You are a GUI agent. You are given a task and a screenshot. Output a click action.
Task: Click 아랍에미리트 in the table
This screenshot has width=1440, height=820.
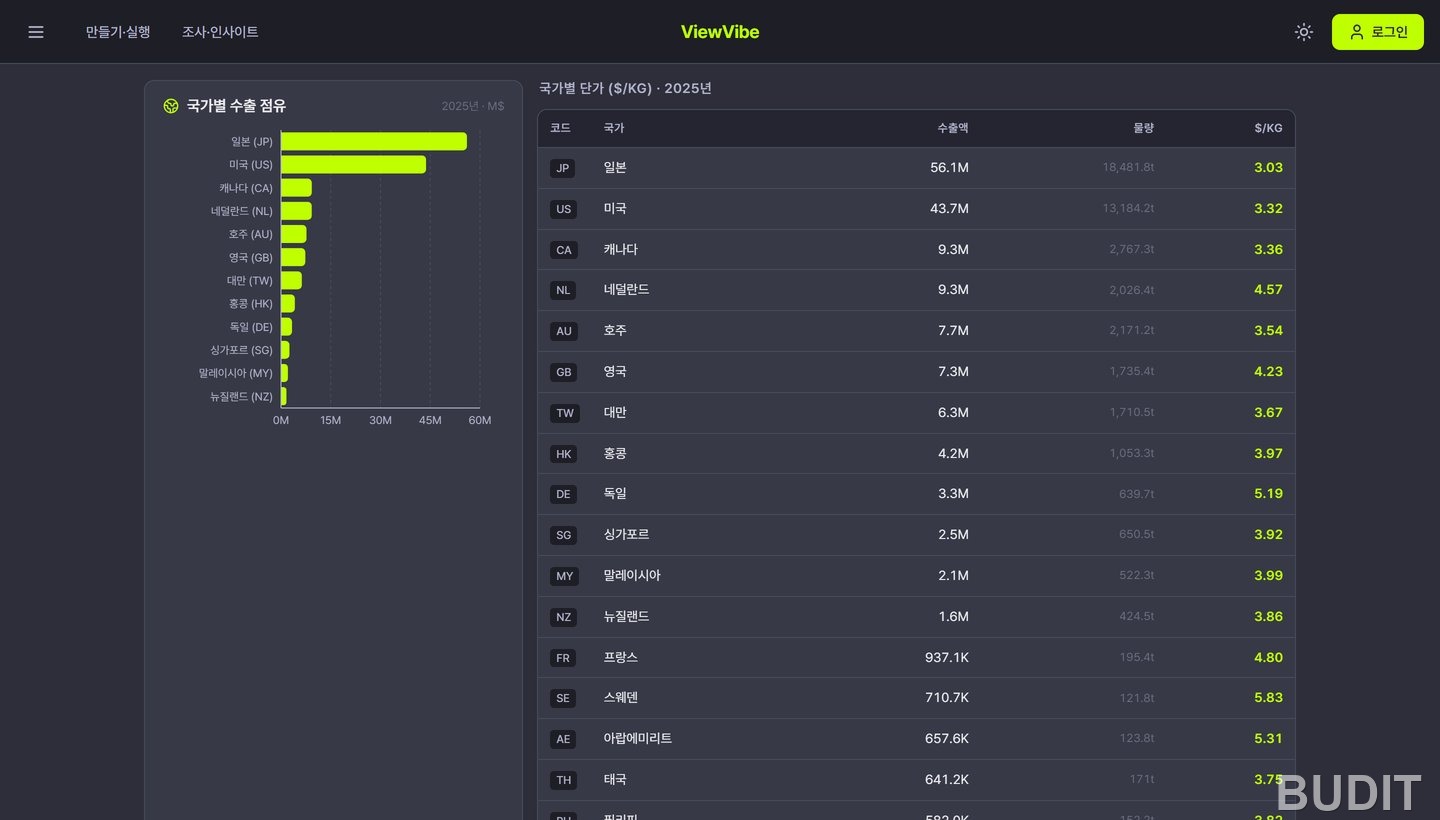tap(638, 739)
